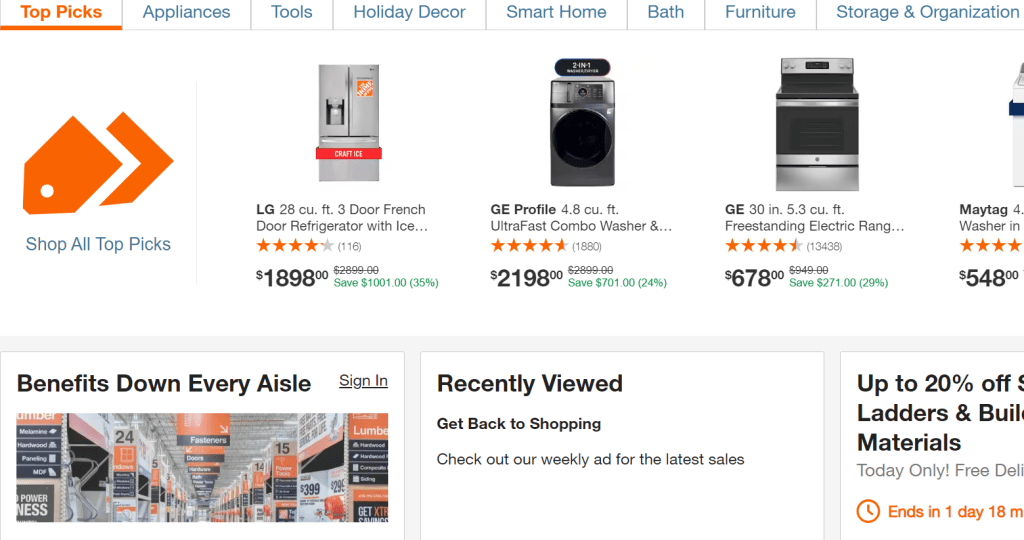This screenshot has width=1024, height=540.
Task: Click the LG refrigerator star rating
Action: (x=294, y=246)
